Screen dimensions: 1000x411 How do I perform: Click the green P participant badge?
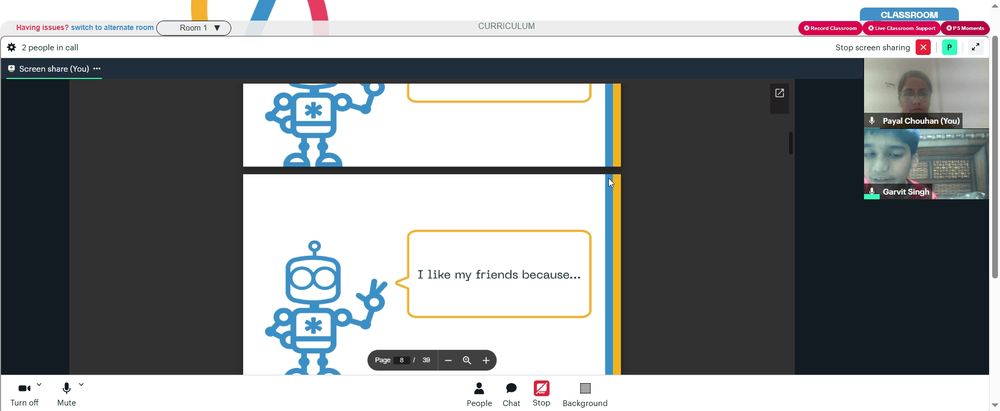click(x=950, y=47)
